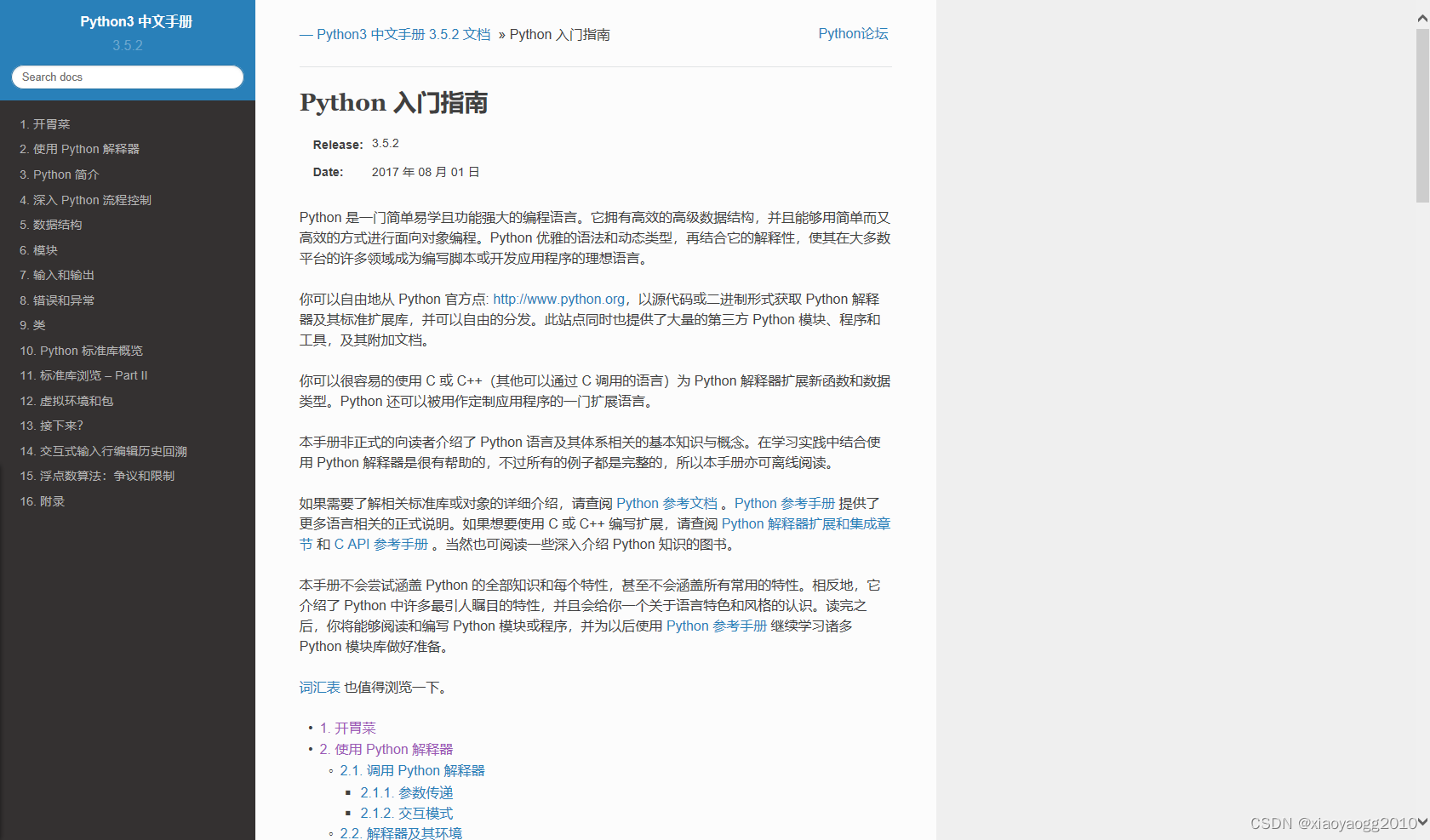
Task: Open the C API 参考手册 link
Action: pyautogui.click(x=381, y=544)
